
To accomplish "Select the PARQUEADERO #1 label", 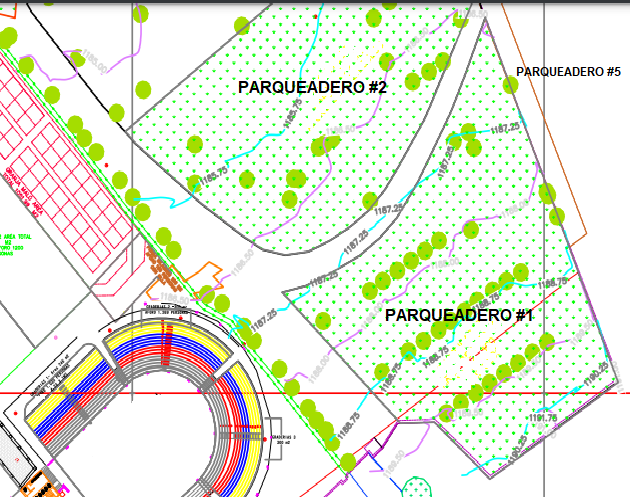I will click(x=460, y=315).
